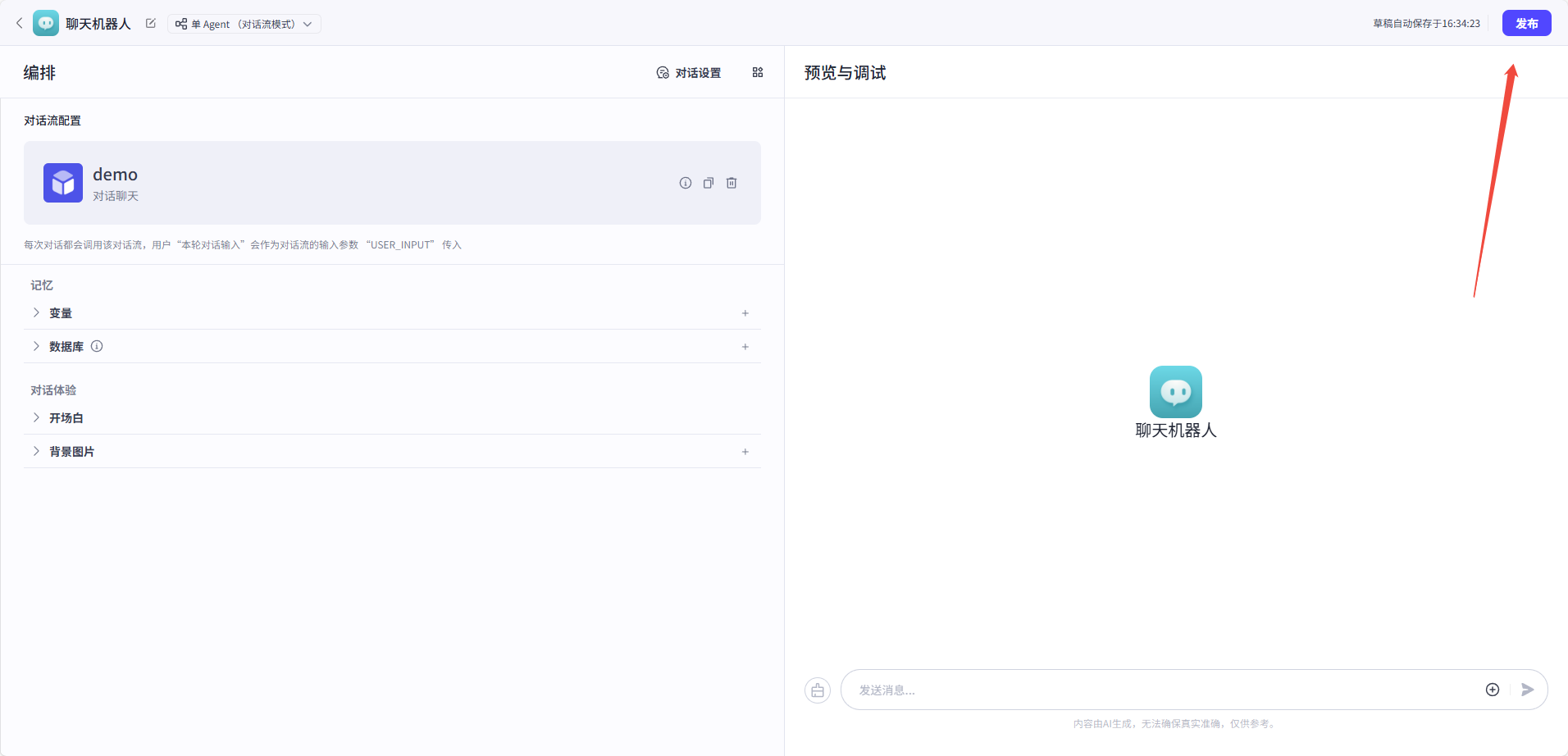Click copy icon on demo flow card
Screen dimensions: 1568x756
pos(709,183)
